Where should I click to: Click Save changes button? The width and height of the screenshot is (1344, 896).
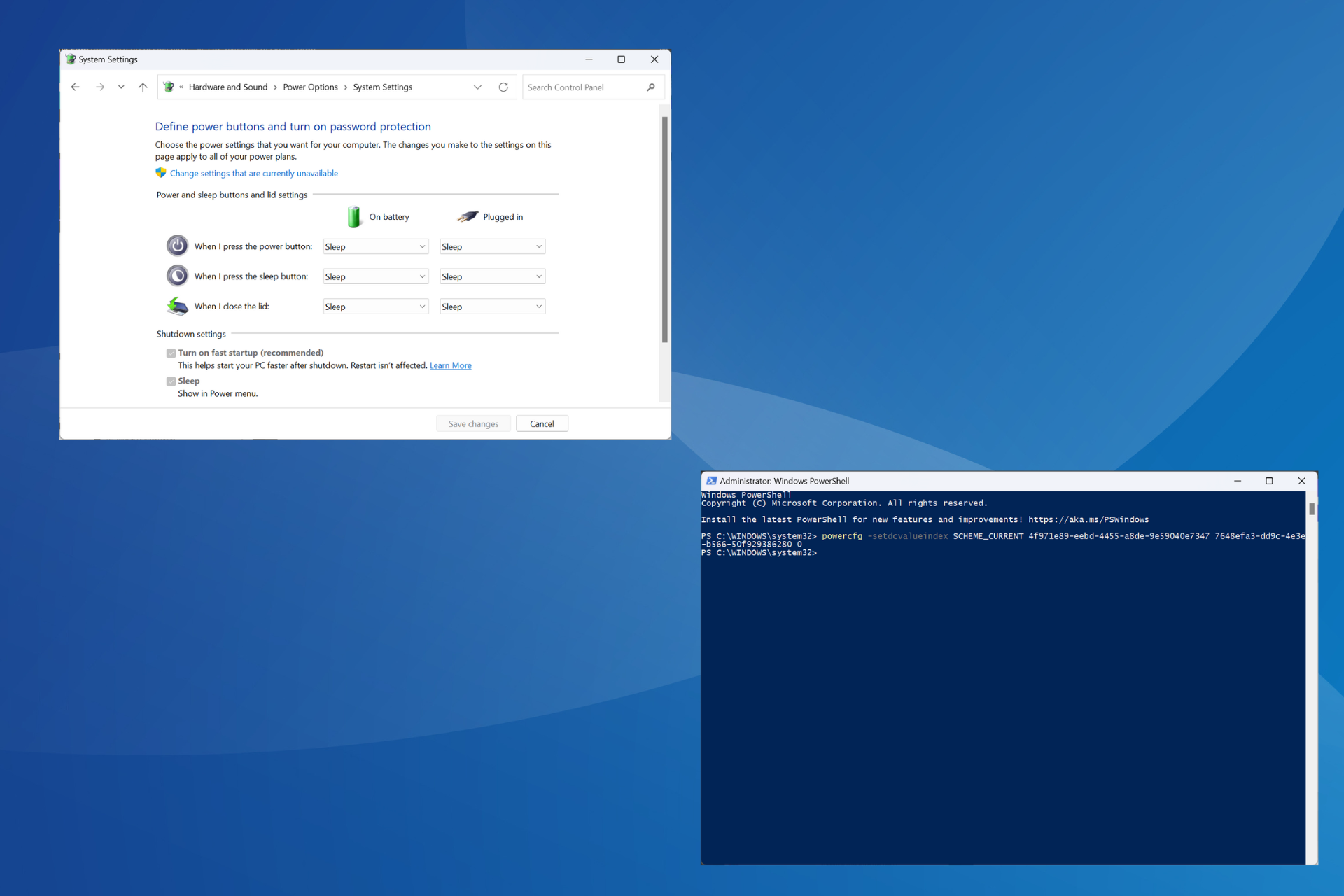pos(474,423)
